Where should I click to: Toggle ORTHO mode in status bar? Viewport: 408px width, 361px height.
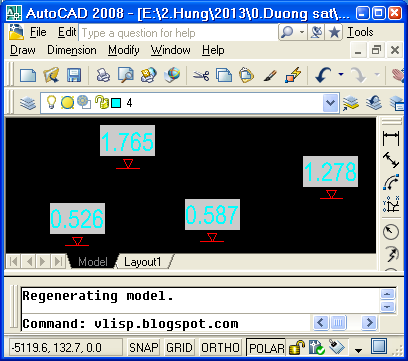click(x=220, y=348)
